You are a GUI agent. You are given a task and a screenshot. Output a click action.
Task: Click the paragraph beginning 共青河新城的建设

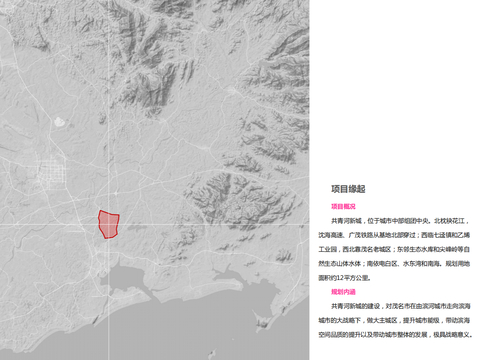click(x=395, y=320)
